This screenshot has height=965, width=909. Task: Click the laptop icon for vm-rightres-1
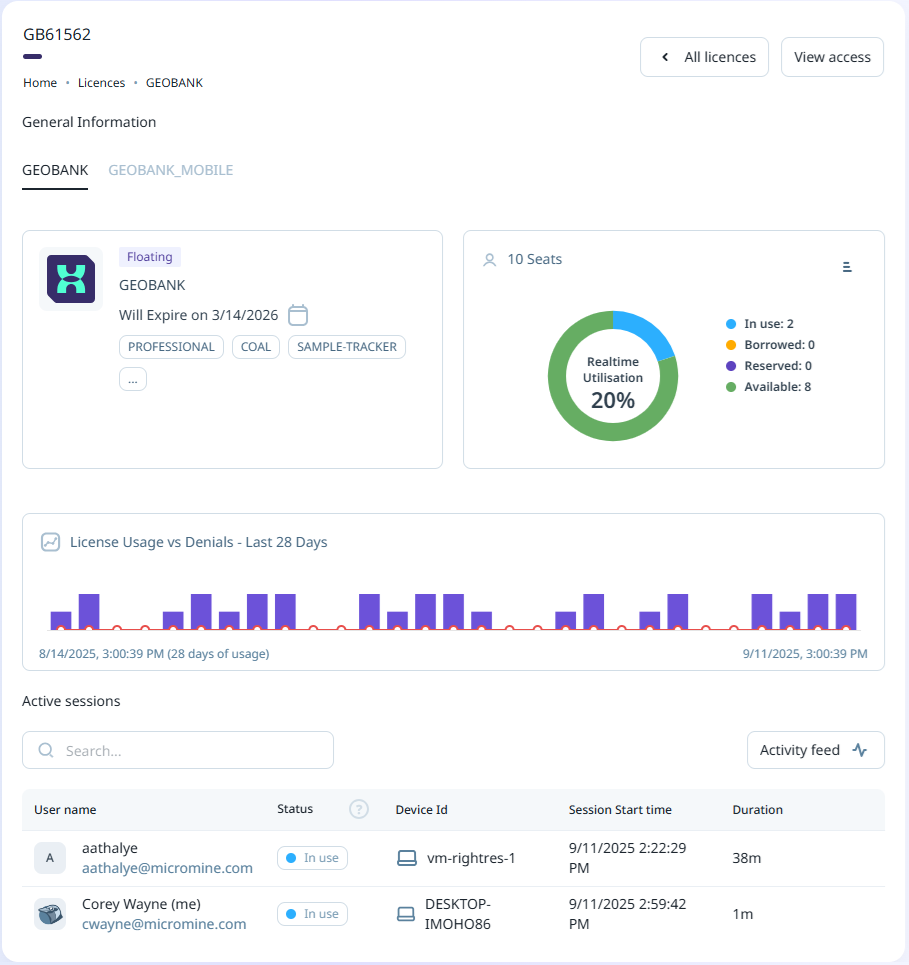(407, 858)
